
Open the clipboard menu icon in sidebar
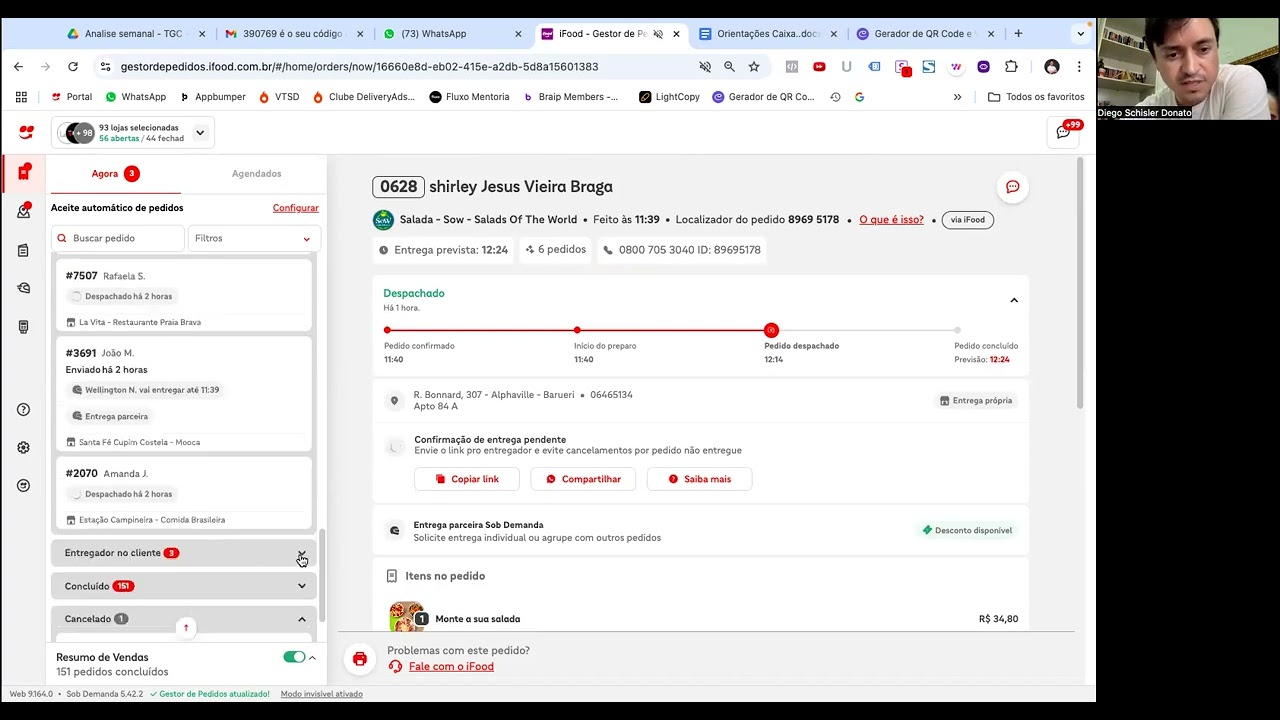[x=24, y=250]
